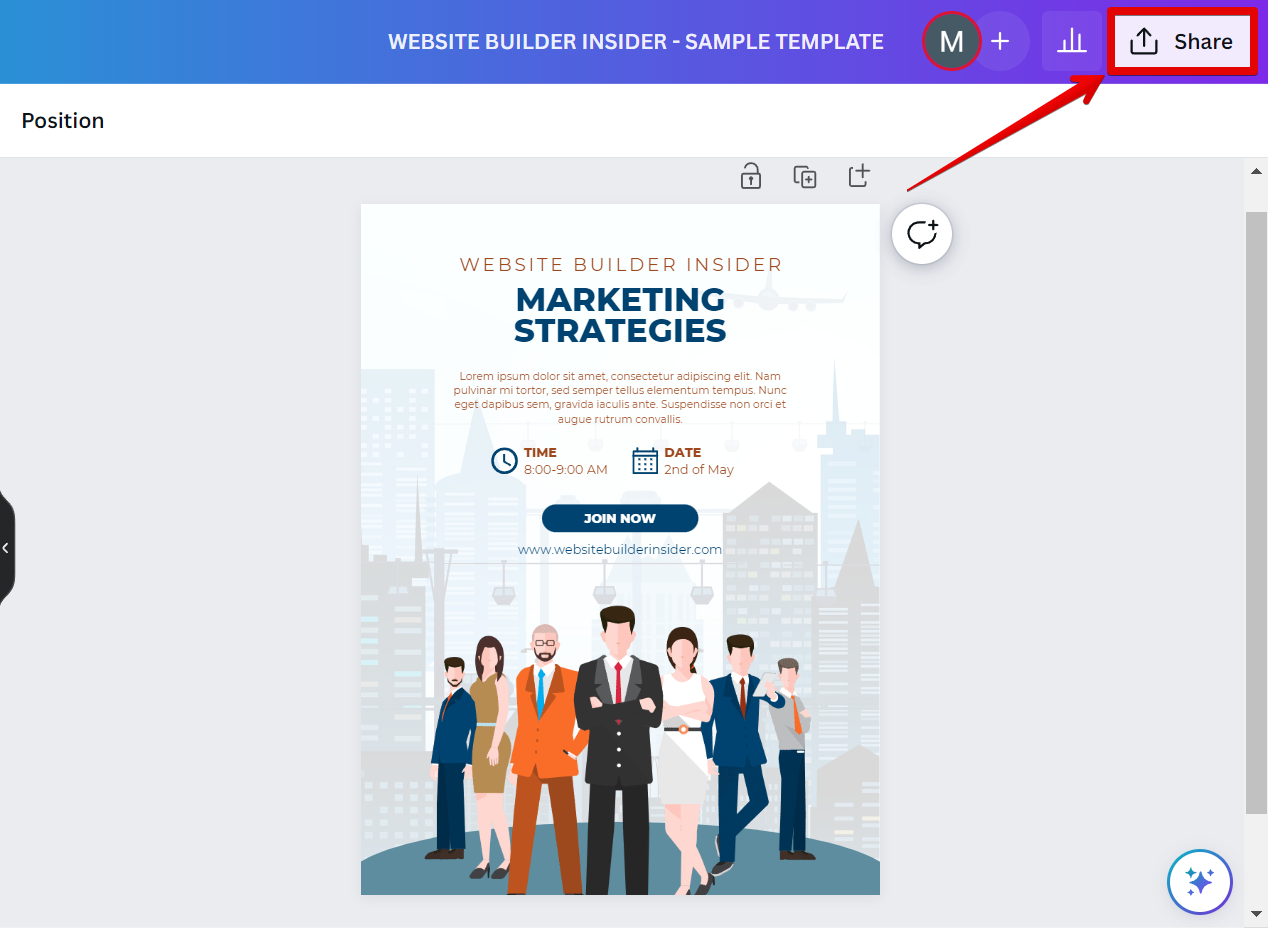Select the calendar icon beside DATE
Image resolution: width=1268 pixels, height=928 pixels.
(x=645, y=461)
